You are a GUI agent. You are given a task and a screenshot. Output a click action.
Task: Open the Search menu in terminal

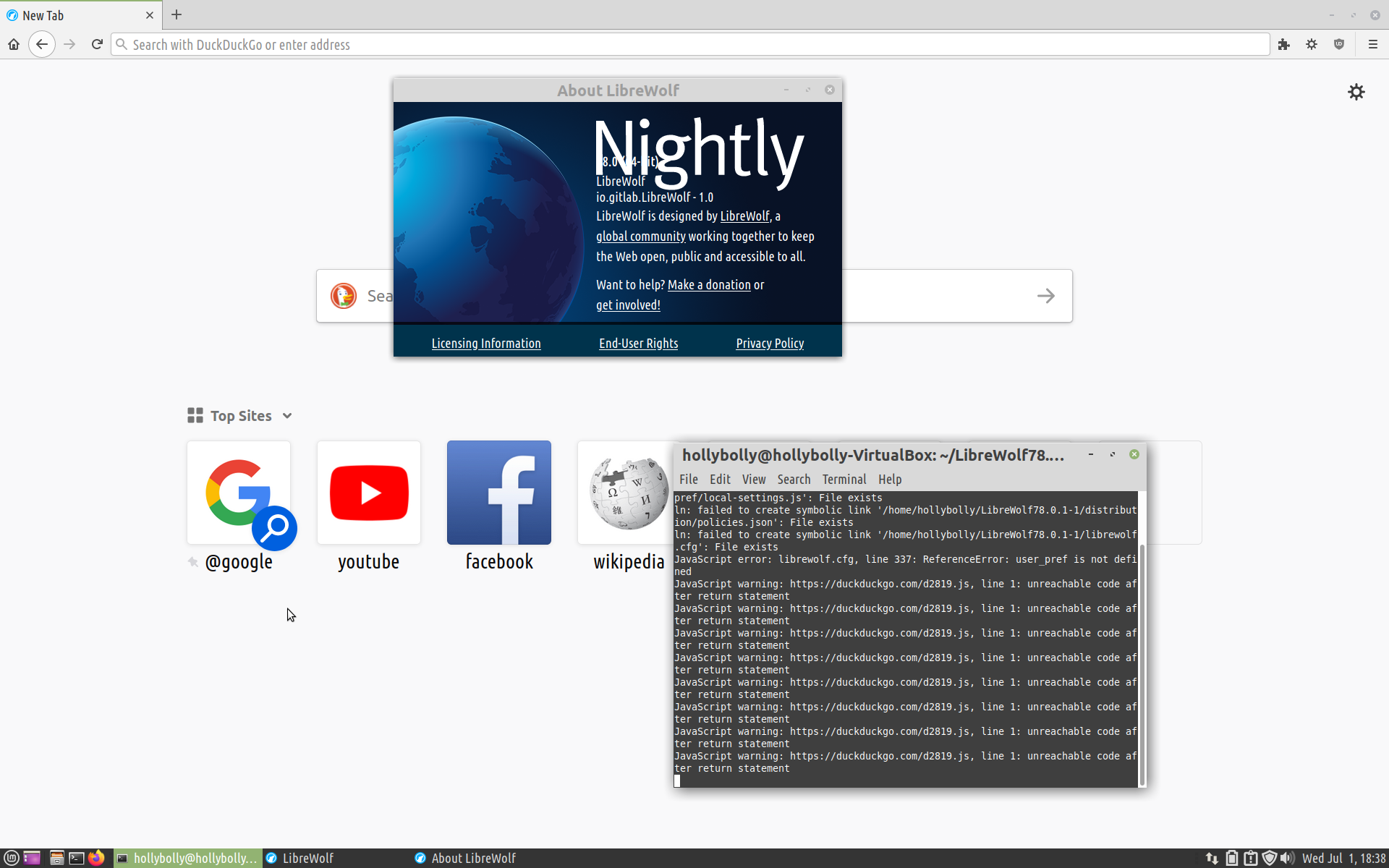click(794, 480)
